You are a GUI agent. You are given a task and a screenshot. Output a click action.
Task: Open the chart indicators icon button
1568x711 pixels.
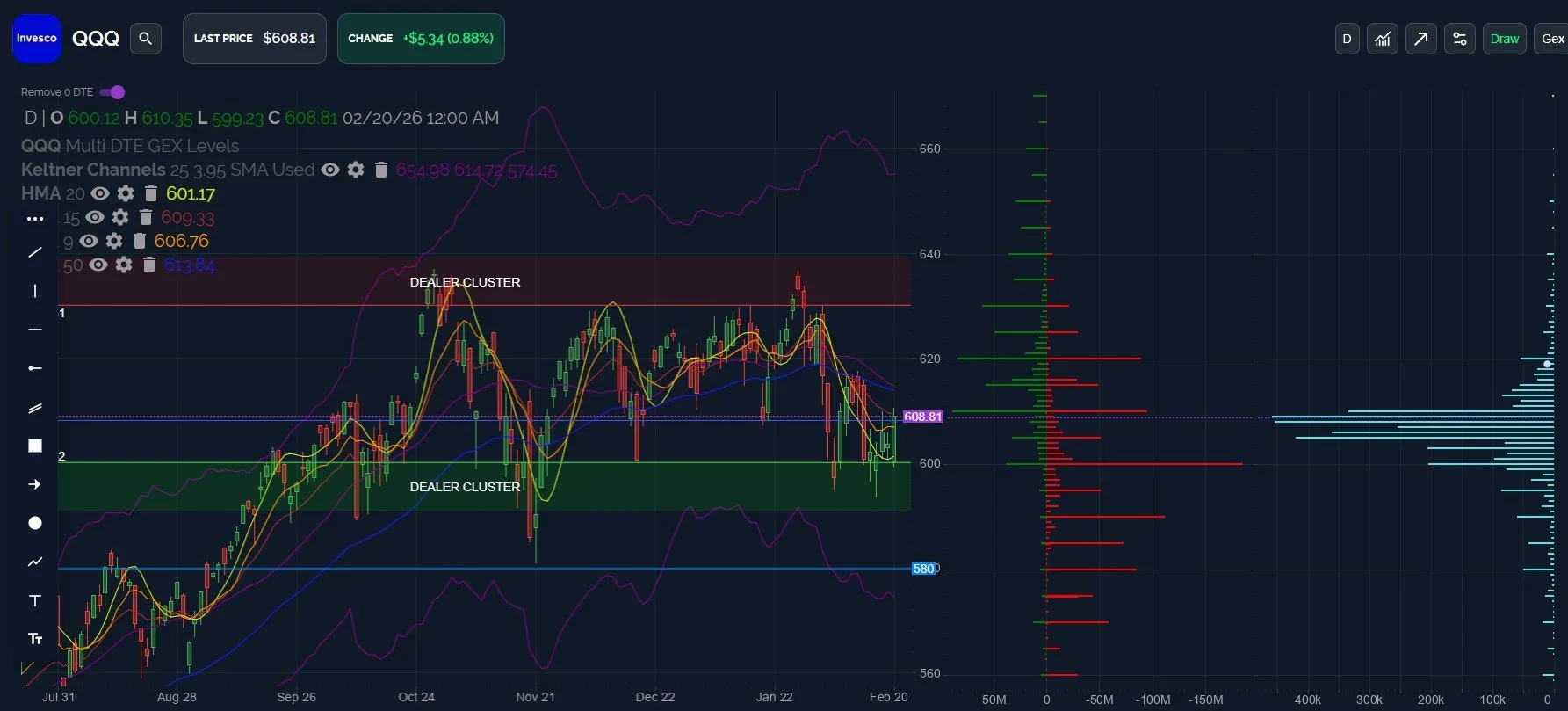[x=1383, y=39]
